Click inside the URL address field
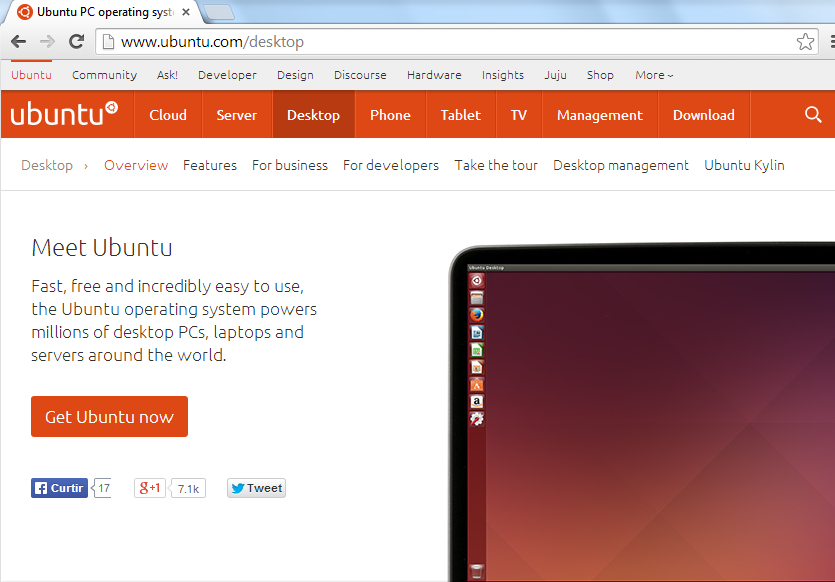The height and width of the screenshot is (582, 835). point(455,42)
